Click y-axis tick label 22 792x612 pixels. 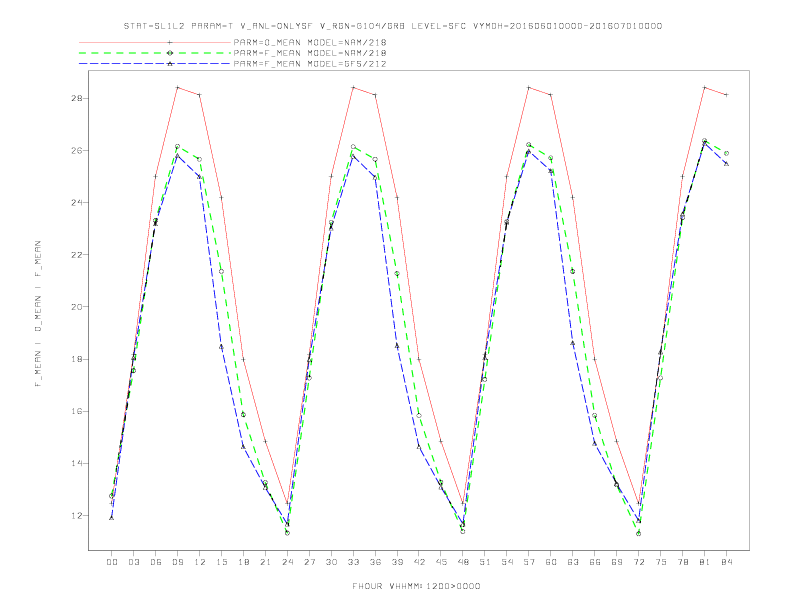point(77,255)
